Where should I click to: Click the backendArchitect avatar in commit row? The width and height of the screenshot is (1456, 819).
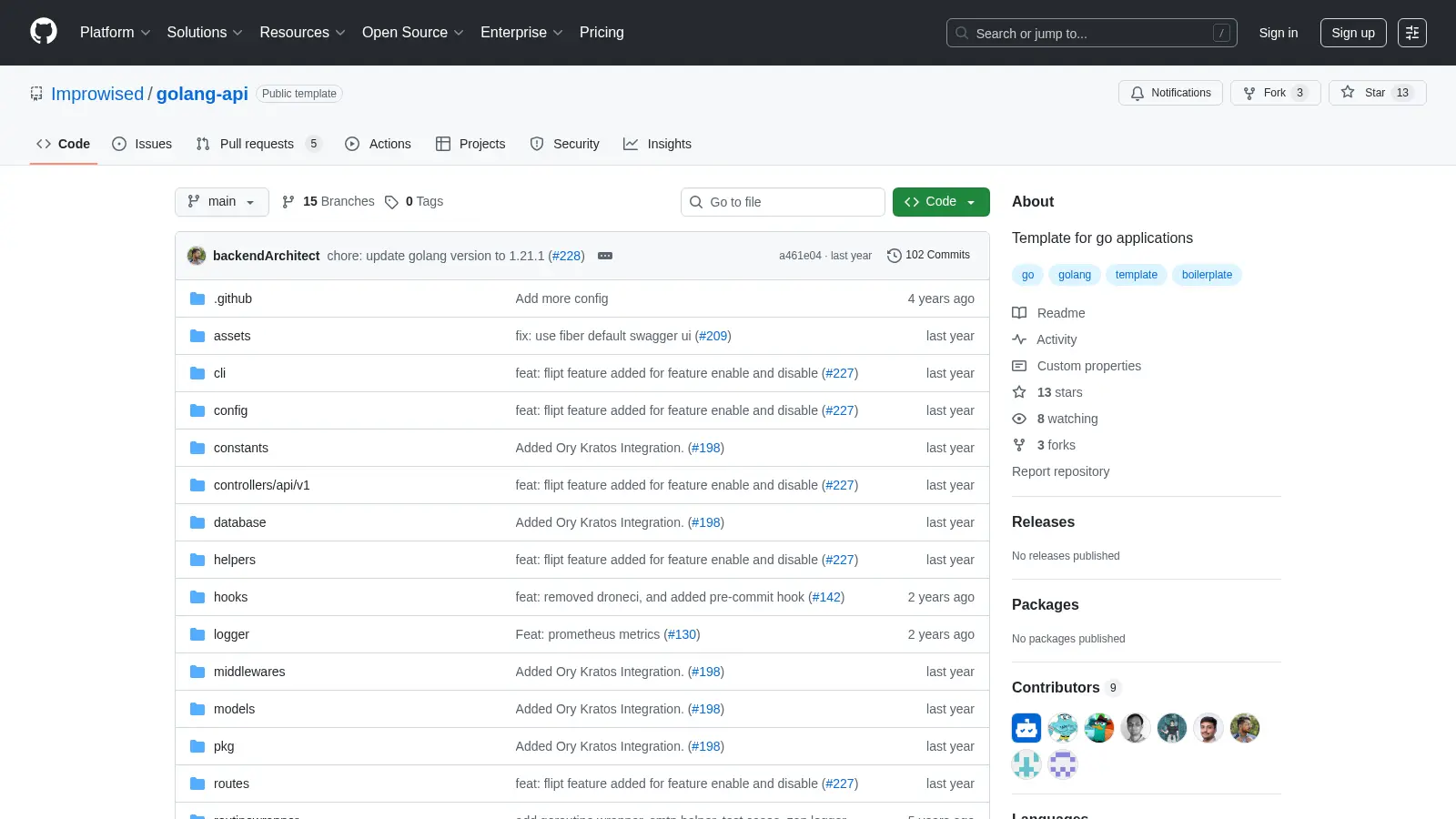click(x=197, y=256)
